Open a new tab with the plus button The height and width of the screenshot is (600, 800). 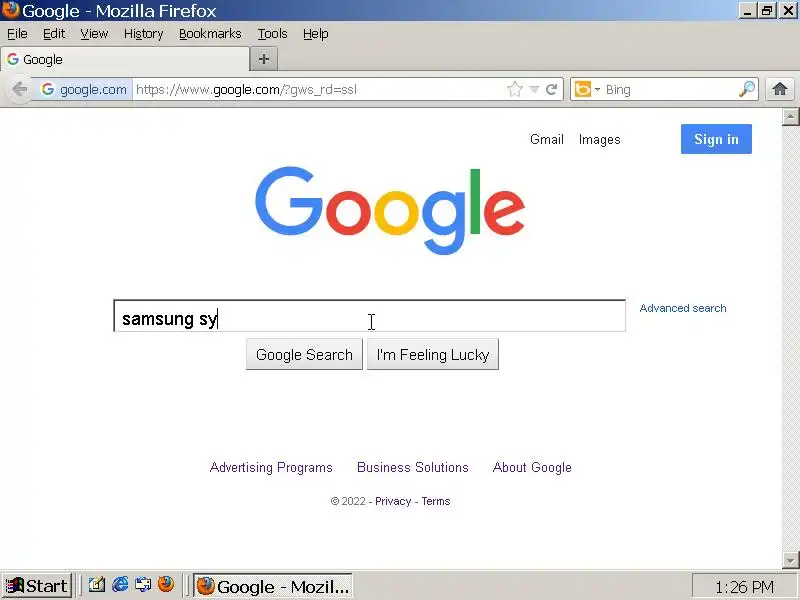tap(264, 59)
